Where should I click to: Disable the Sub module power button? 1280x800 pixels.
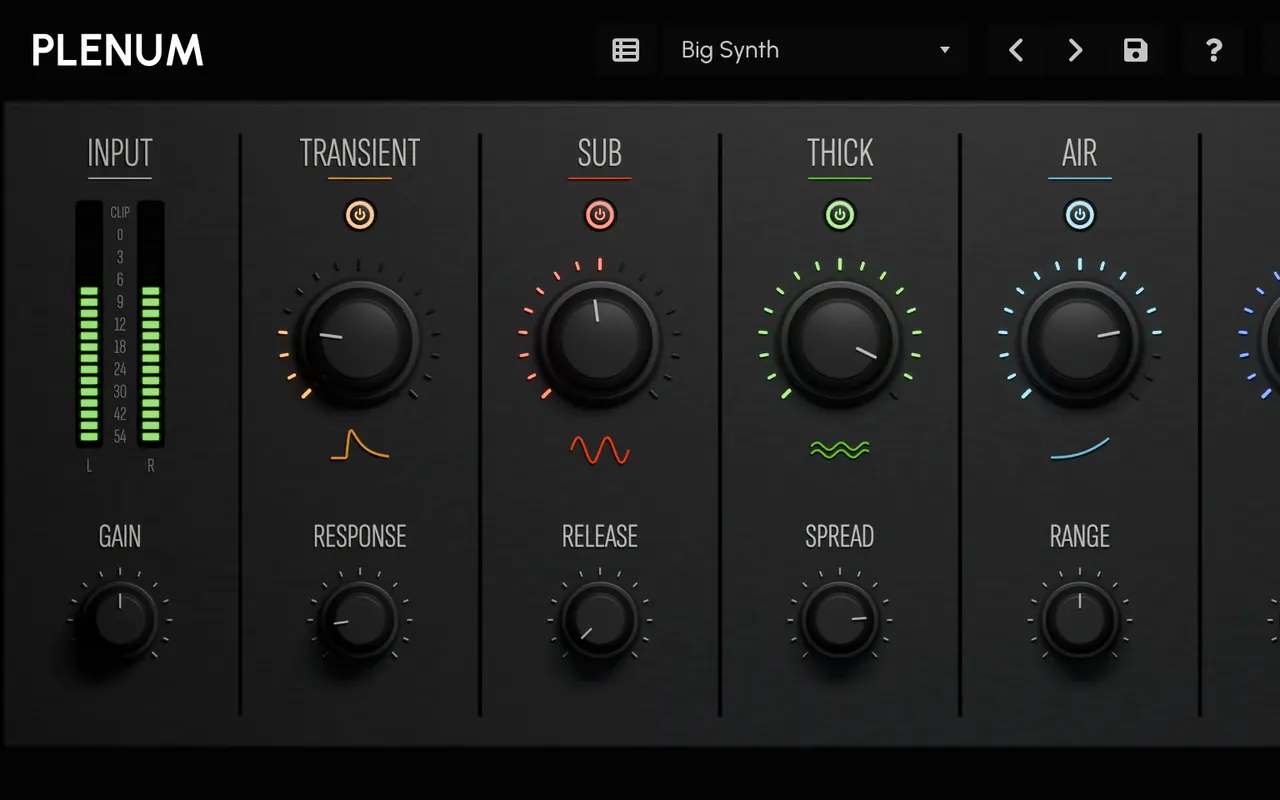point(600,215)
